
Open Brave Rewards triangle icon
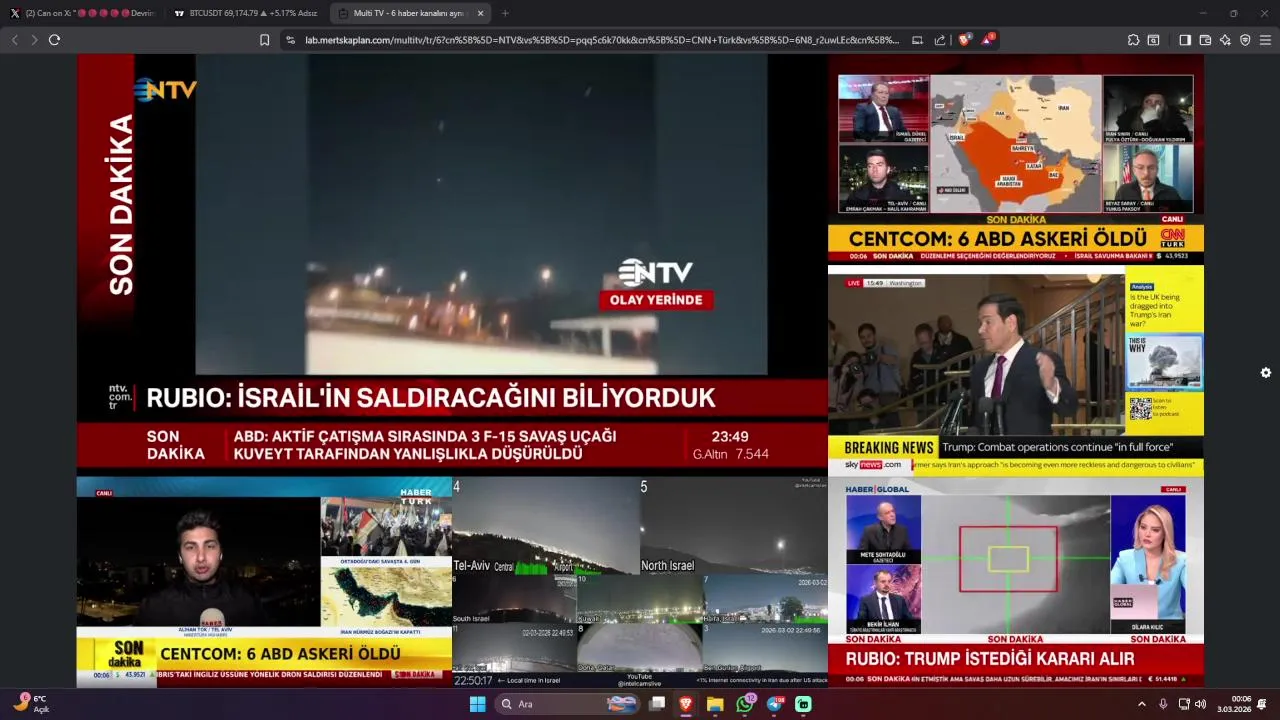(x=987, y=40)
